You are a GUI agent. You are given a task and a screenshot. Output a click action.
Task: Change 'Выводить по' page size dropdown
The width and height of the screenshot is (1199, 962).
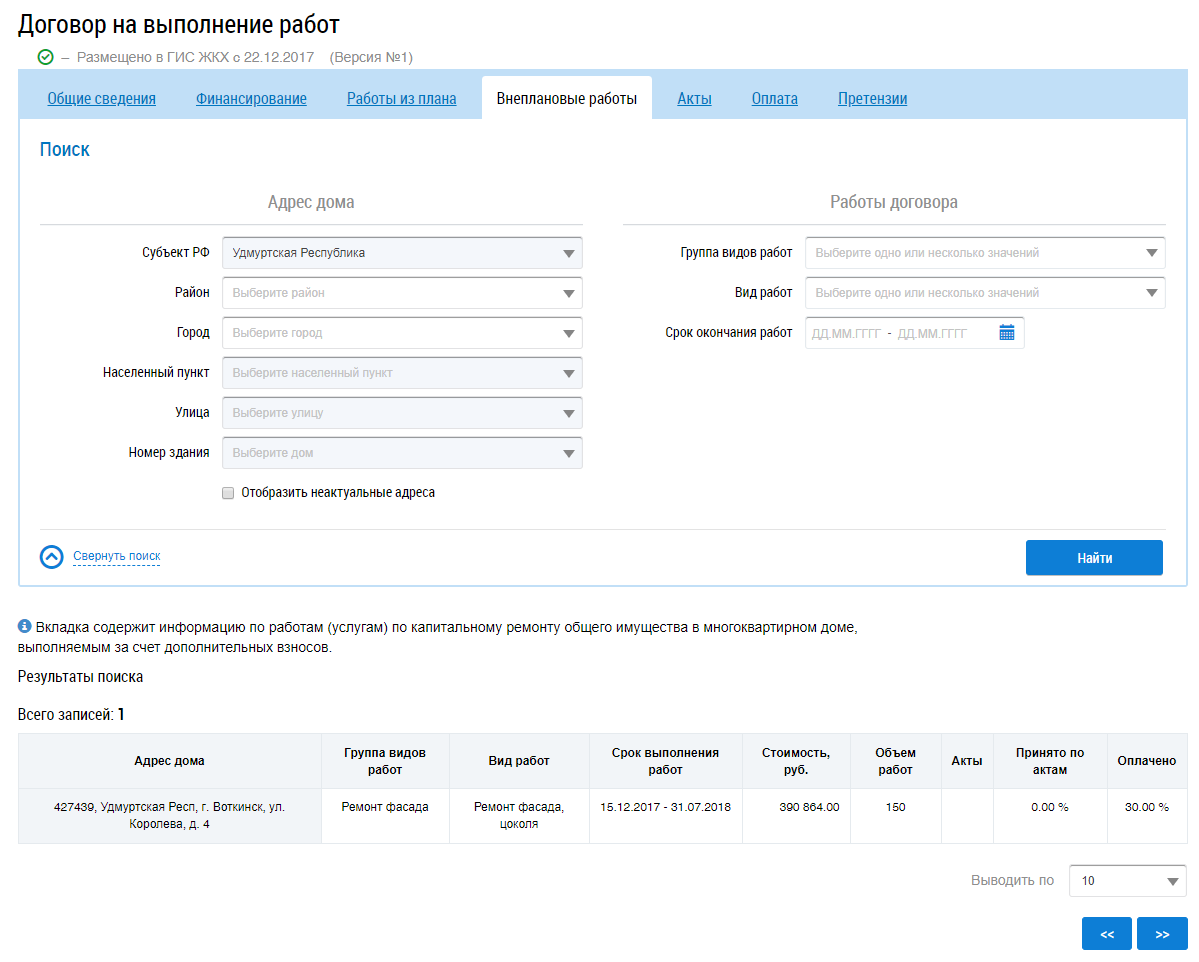coord(1127,881)
